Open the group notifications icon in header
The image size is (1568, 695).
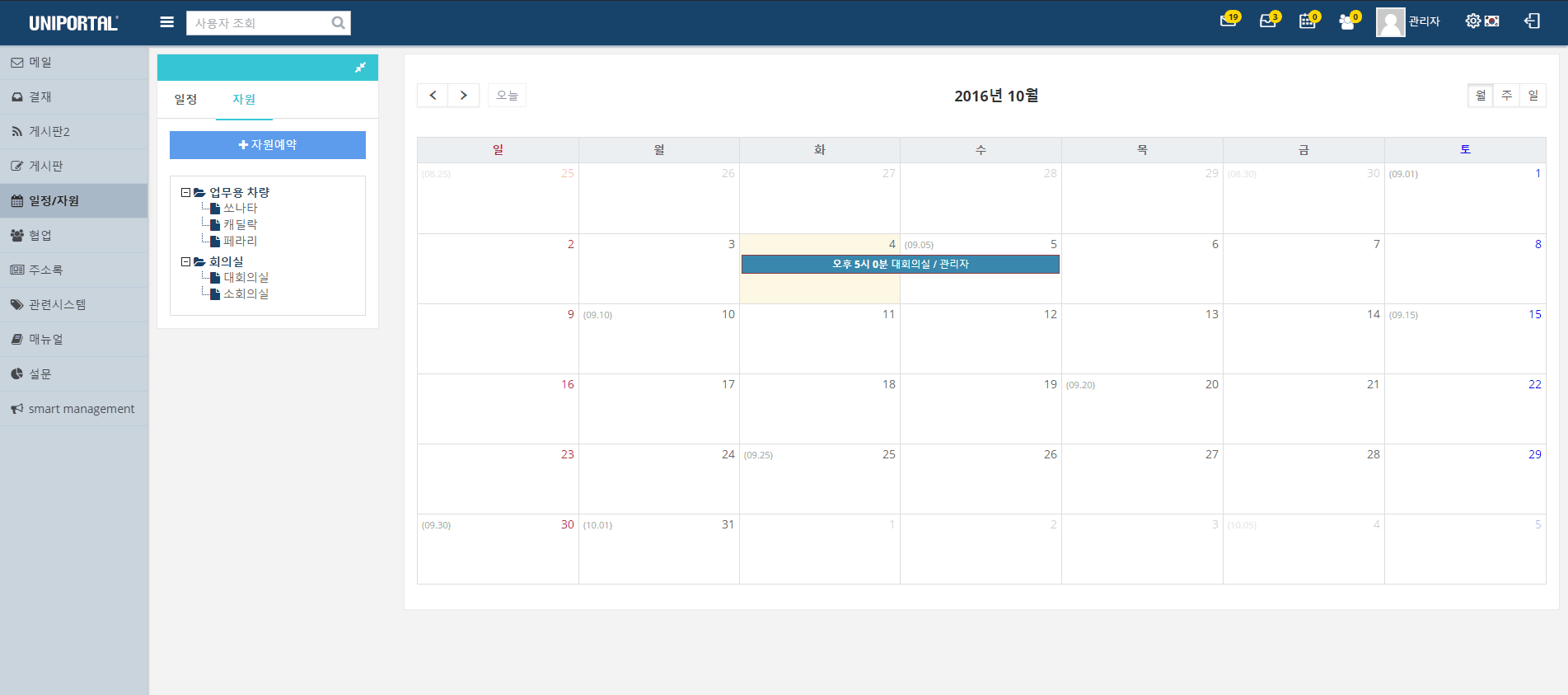click(x=1348, y=21)
